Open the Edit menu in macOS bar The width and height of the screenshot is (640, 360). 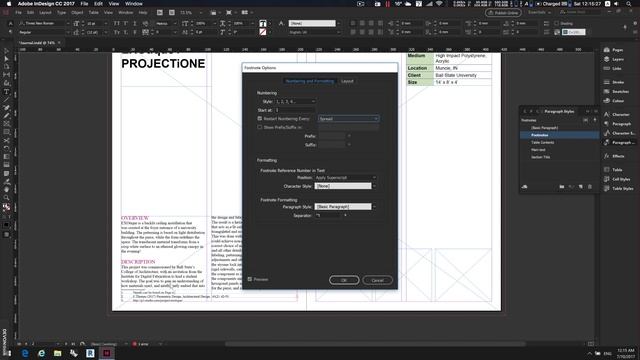(98, 4)
